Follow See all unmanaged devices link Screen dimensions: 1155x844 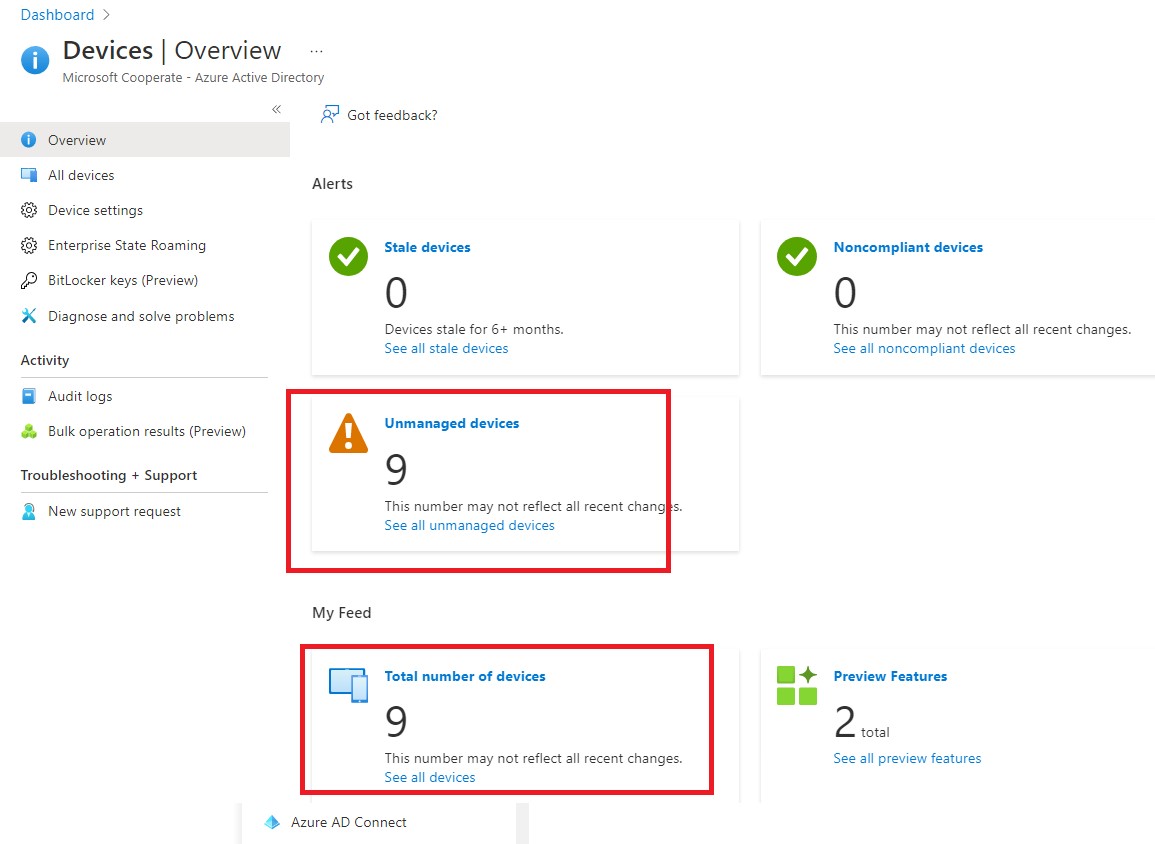(469, 525)
